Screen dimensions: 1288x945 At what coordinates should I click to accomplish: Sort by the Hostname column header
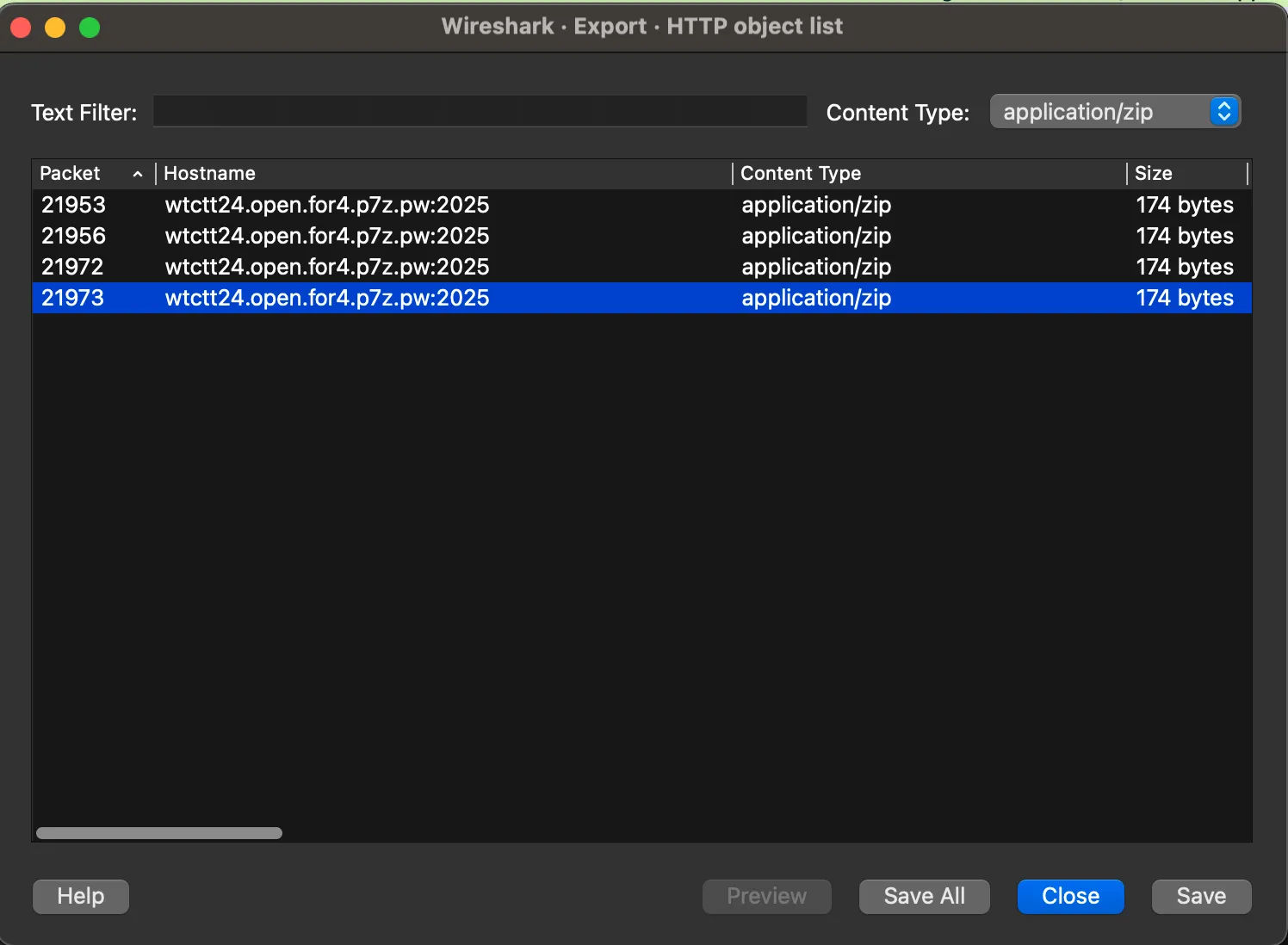tap(209, 174)
